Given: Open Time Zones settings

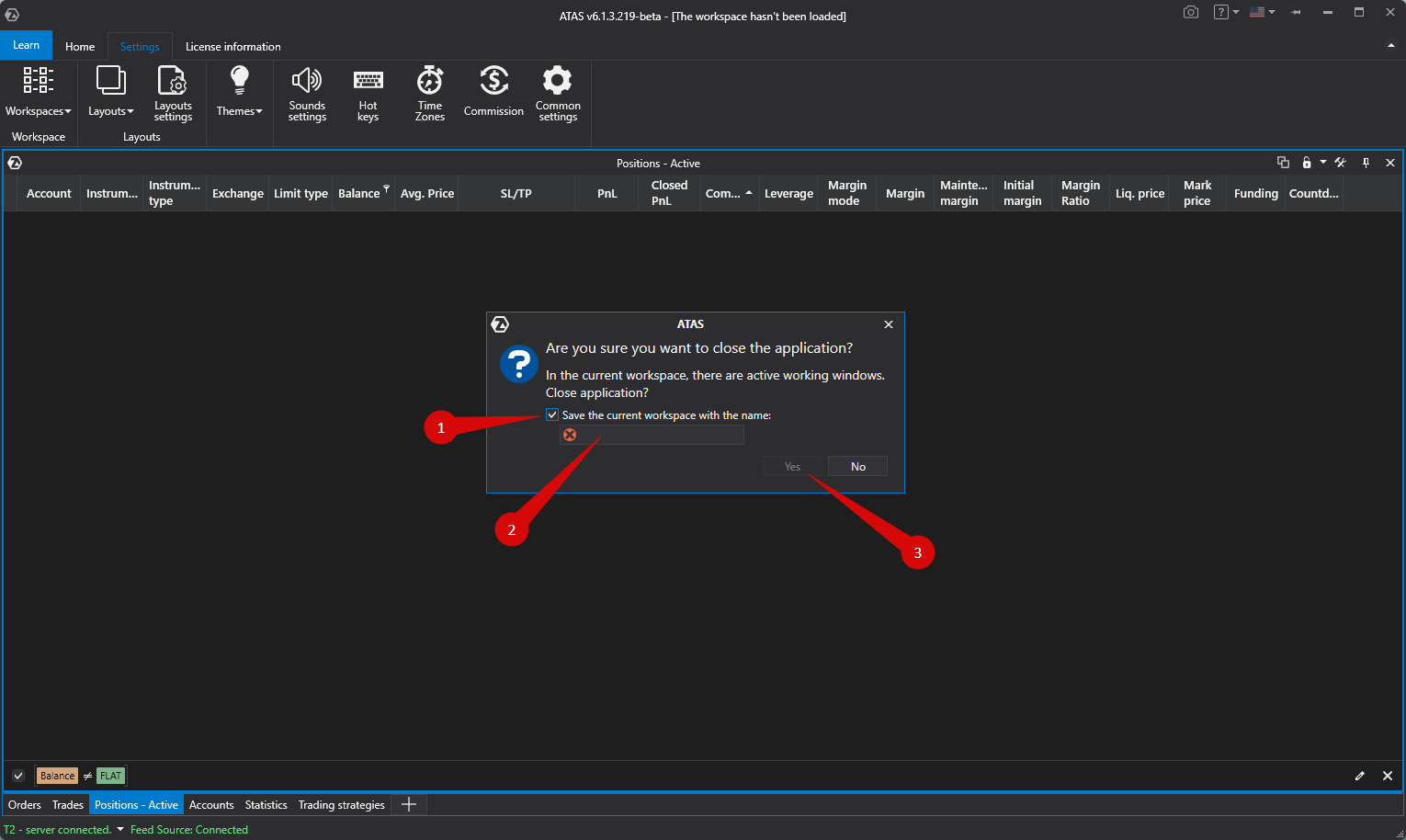Looking at the screenshot, I should tap(429, 94).
